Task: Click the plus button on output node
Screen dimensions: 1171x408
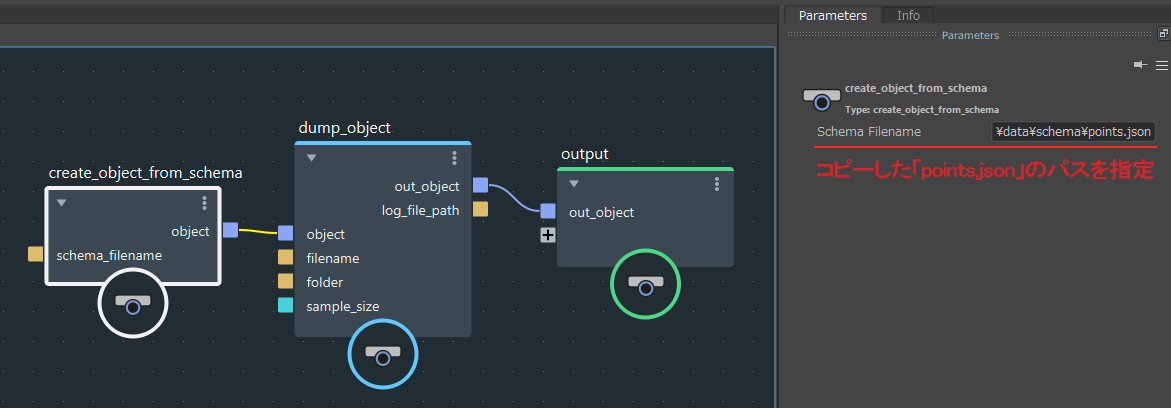Action: (x=548, y=235)
